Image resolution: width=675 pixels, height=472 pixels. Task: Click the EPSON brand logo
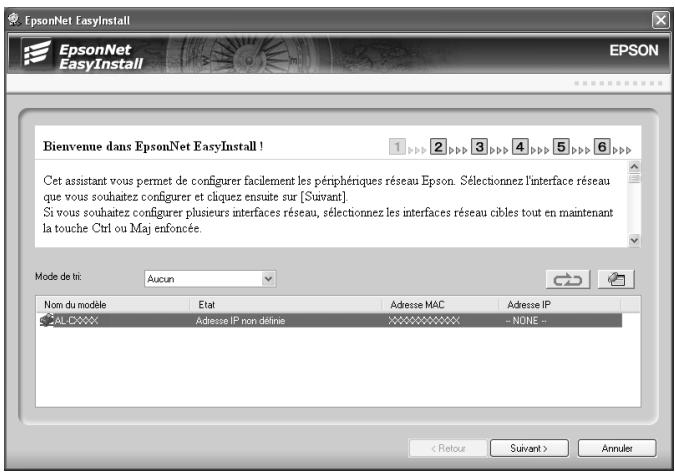634,50
